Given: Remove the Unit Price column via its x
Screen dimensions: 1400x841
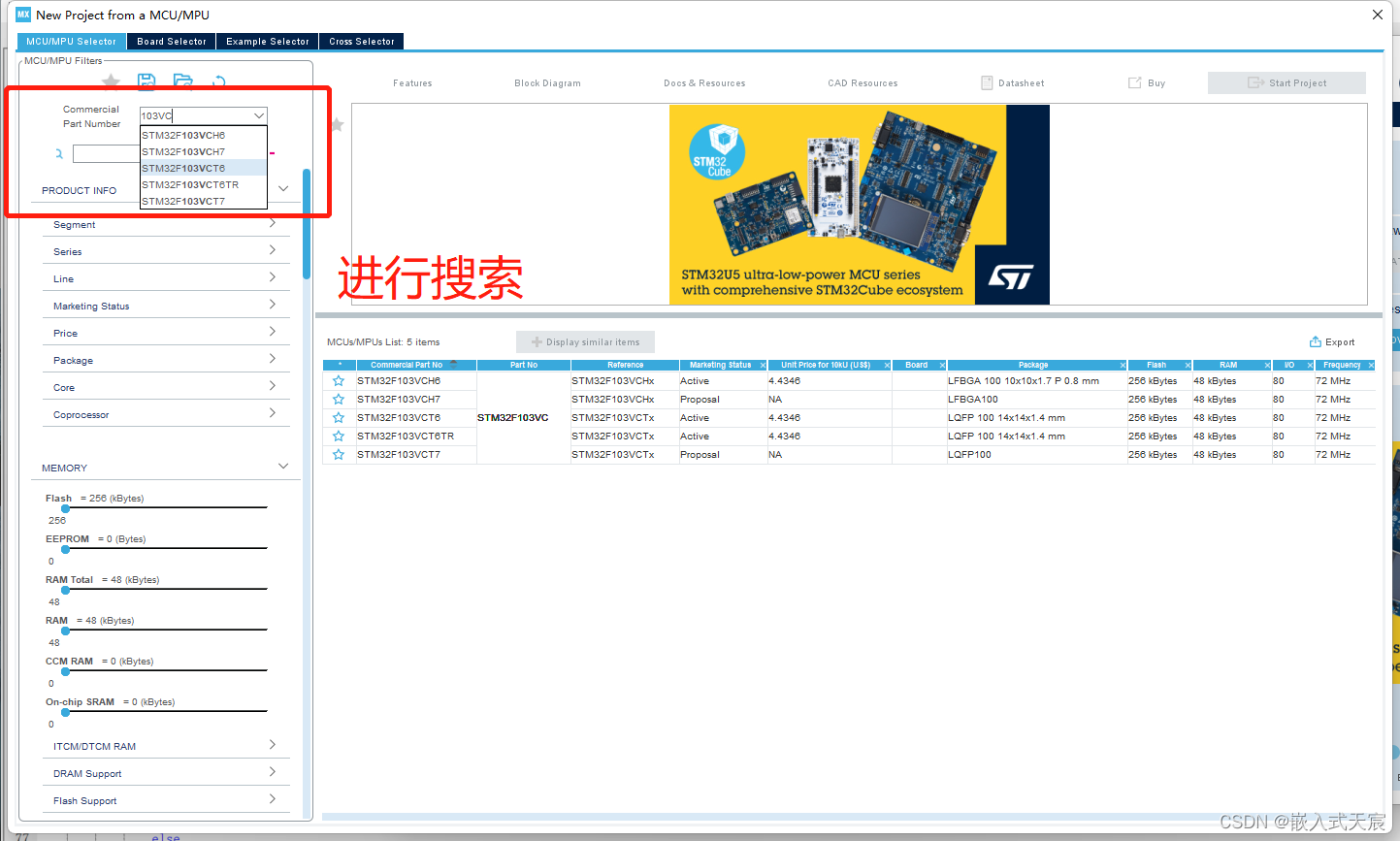Looking at the screenshot, I should click(887, 366).
